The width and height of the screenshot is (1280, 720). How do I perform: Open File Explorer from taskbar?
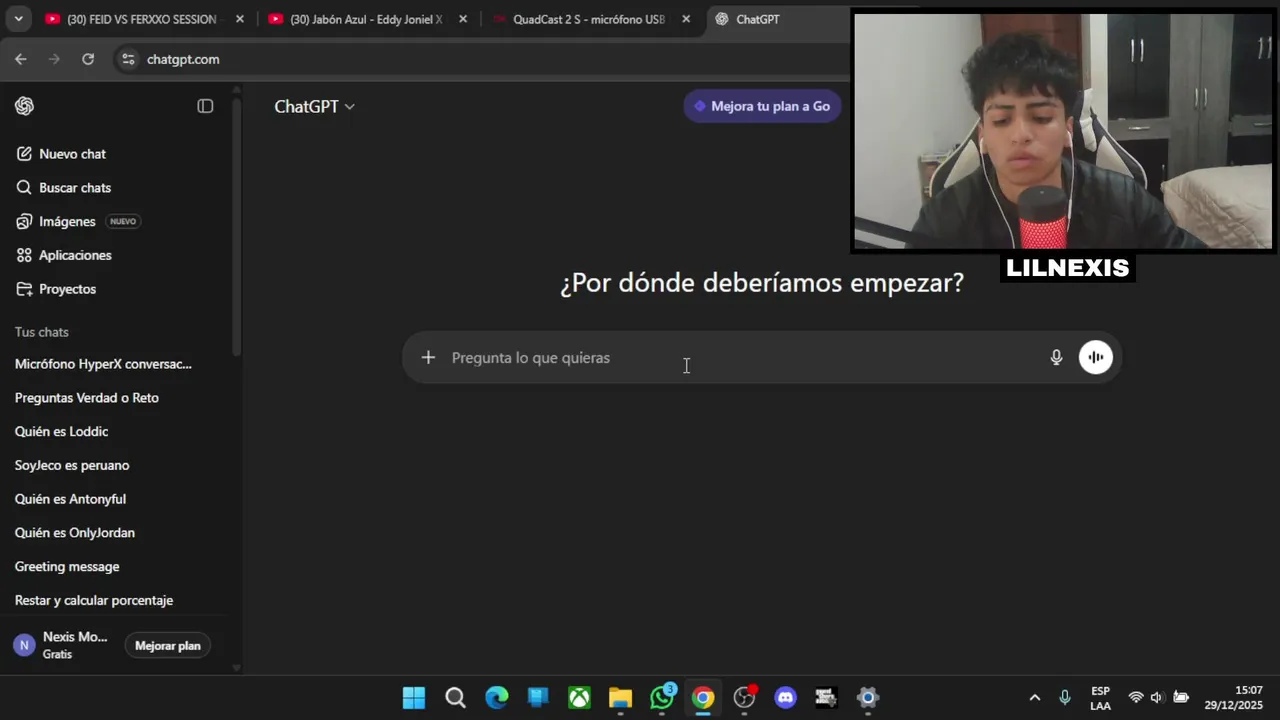pyautogui.click(x=620, y=698)
